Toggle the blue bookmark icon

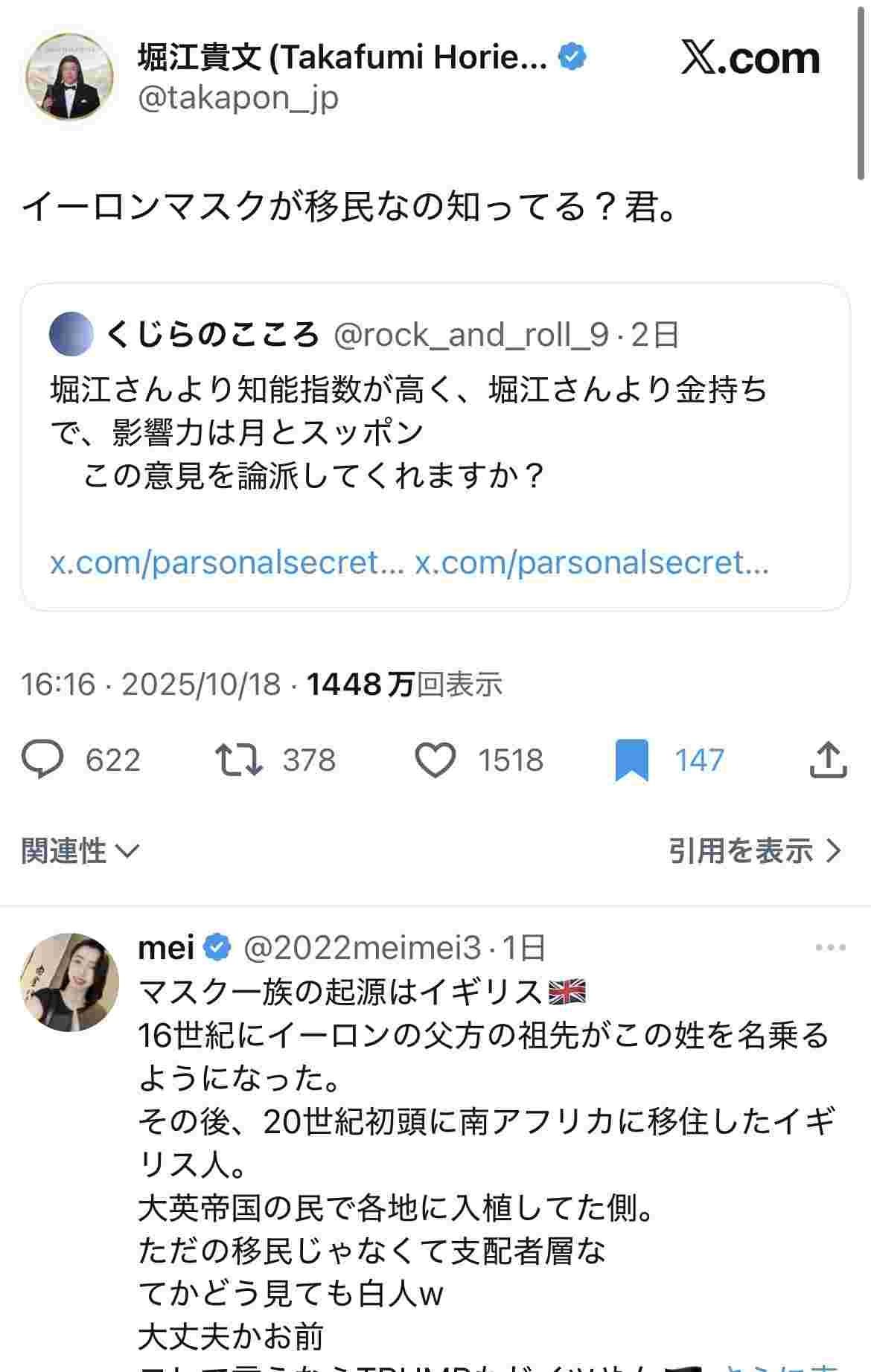[x=631, y=760]
